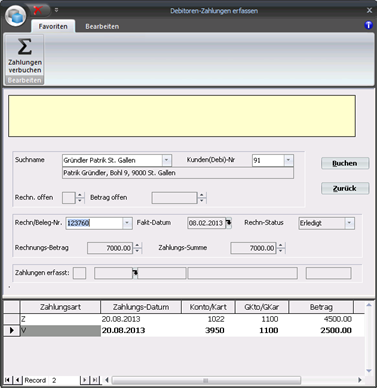Select the current row marker arrow for row V
377x388 pixels.
[12, 330]
